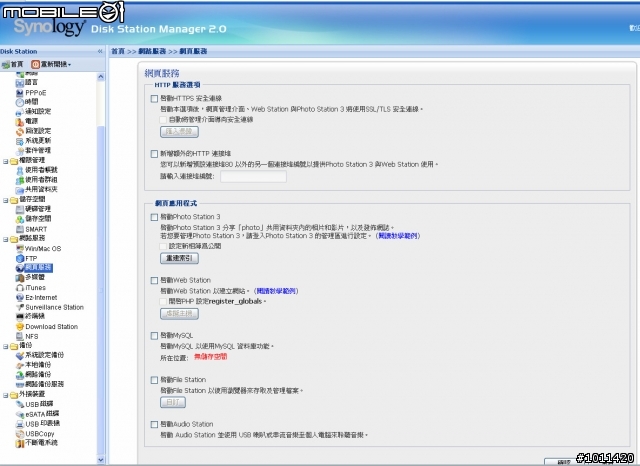Open the Download Station item
The height and width of the screenshot is (466, 640).
pyautogui.click(x=47, y=326)
